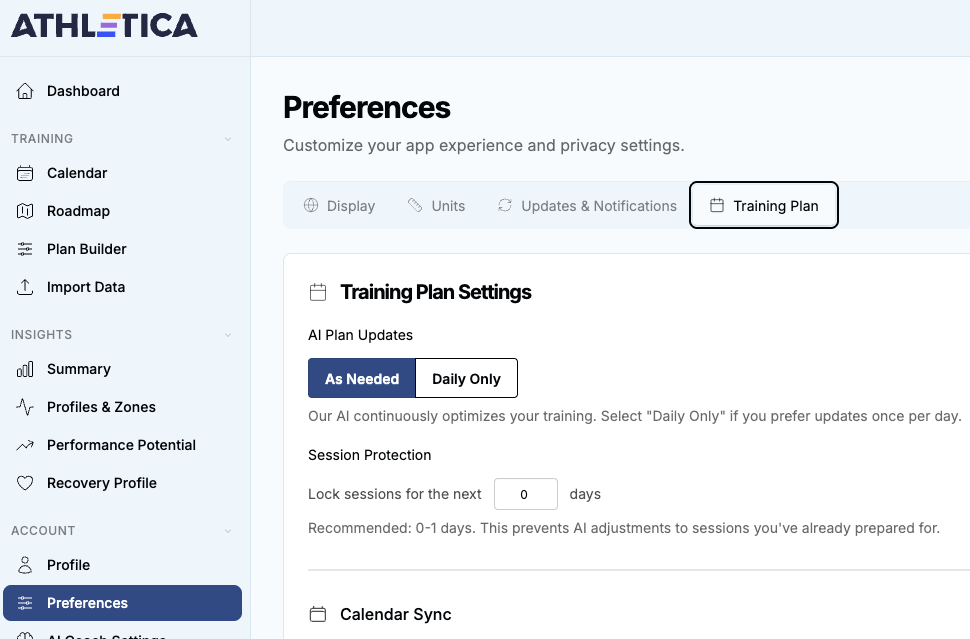Open the Profile account page
Viewport: 970px width, 639px height.
[68, 565]
